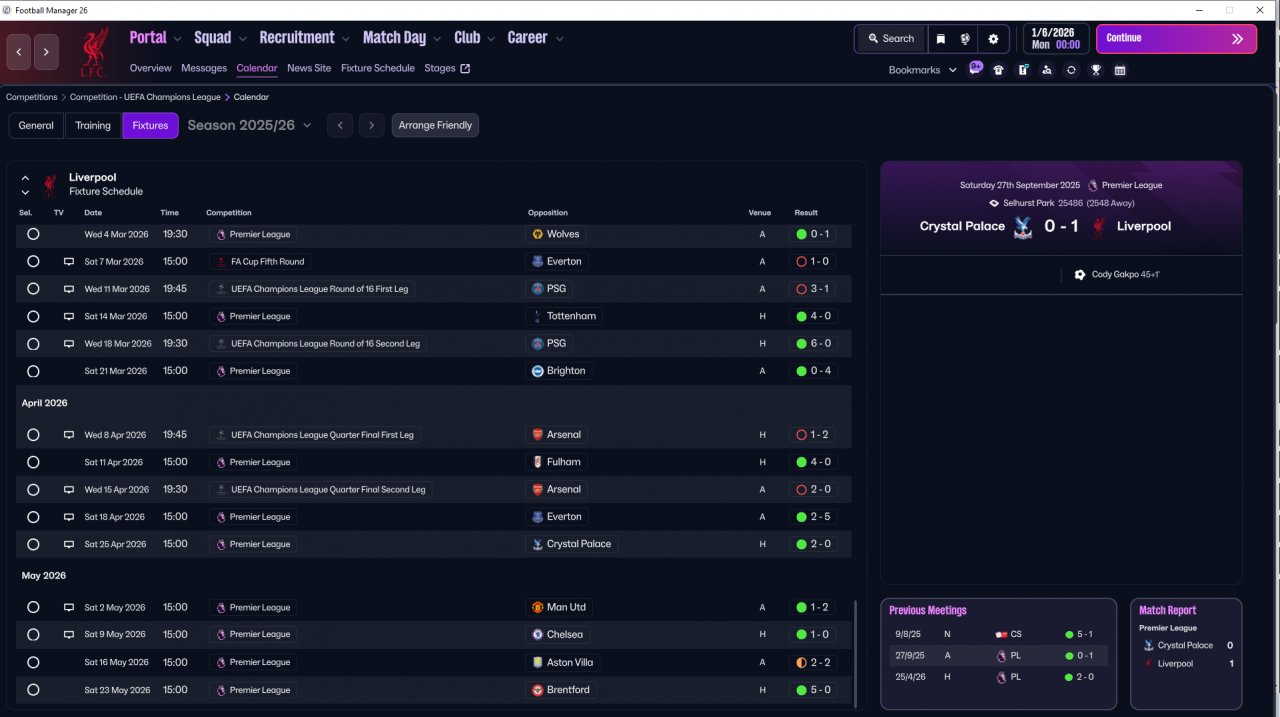1280x717 pixels.
Task: Click Crystal Palace crest in match summary panel
Action: point(1022,227)
